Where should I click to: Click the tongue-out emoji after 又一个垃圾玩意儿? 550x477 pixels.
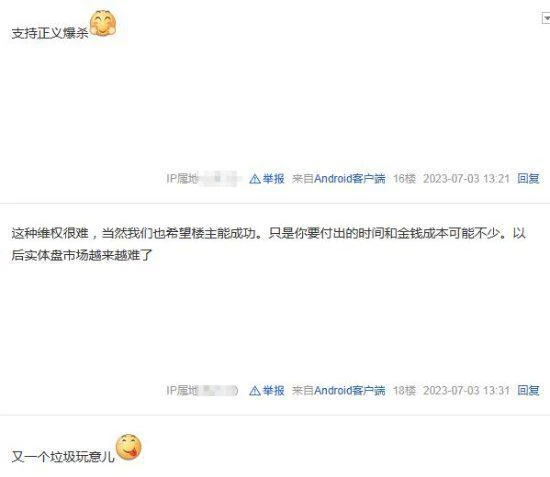(129, 447)
